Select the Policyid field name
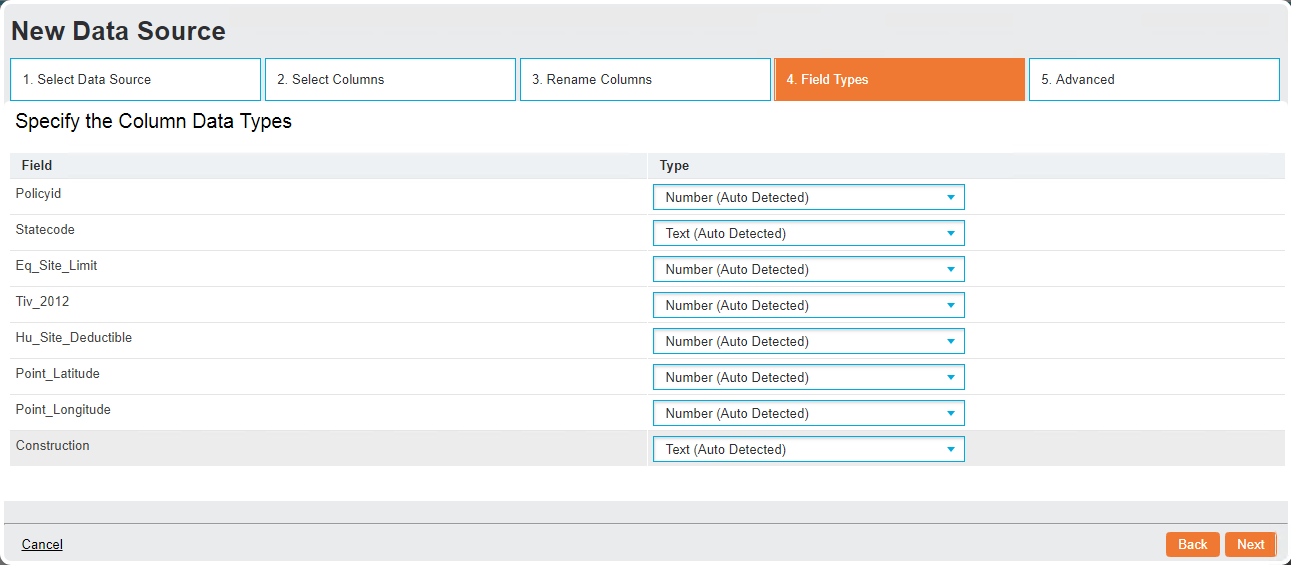This screenshot has width=1291, height=565. (39, 193)
